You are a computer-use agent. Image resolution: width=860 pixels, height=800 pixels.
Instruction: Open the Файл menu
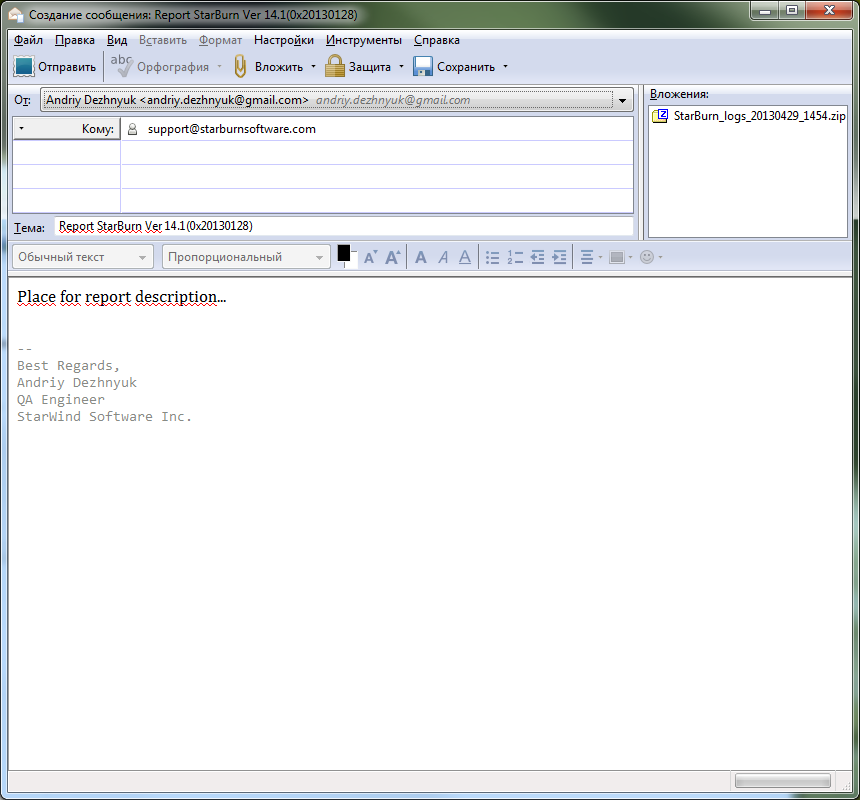click(x=28, y=40)
